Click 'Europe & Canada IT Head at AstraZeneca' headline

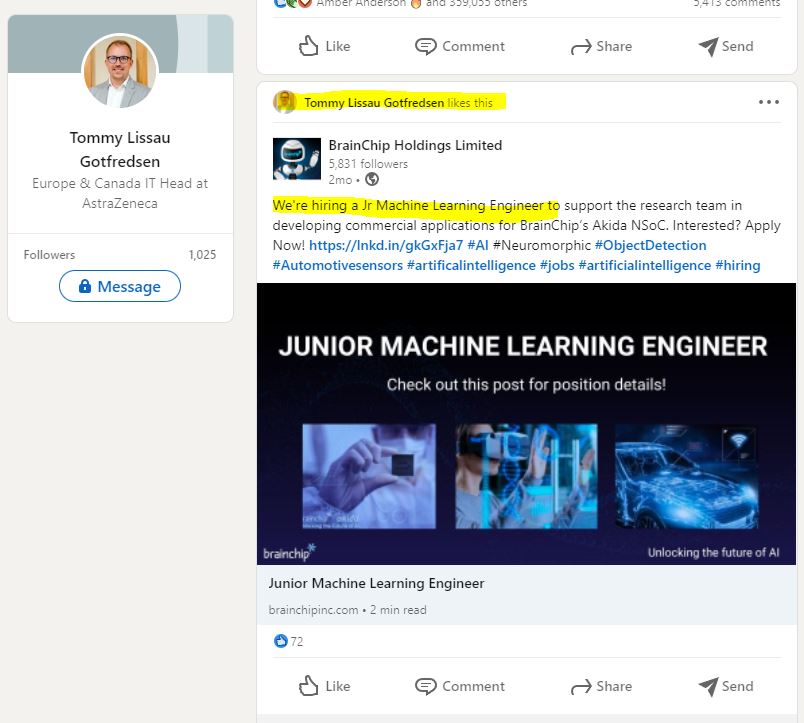coord(120,193)
